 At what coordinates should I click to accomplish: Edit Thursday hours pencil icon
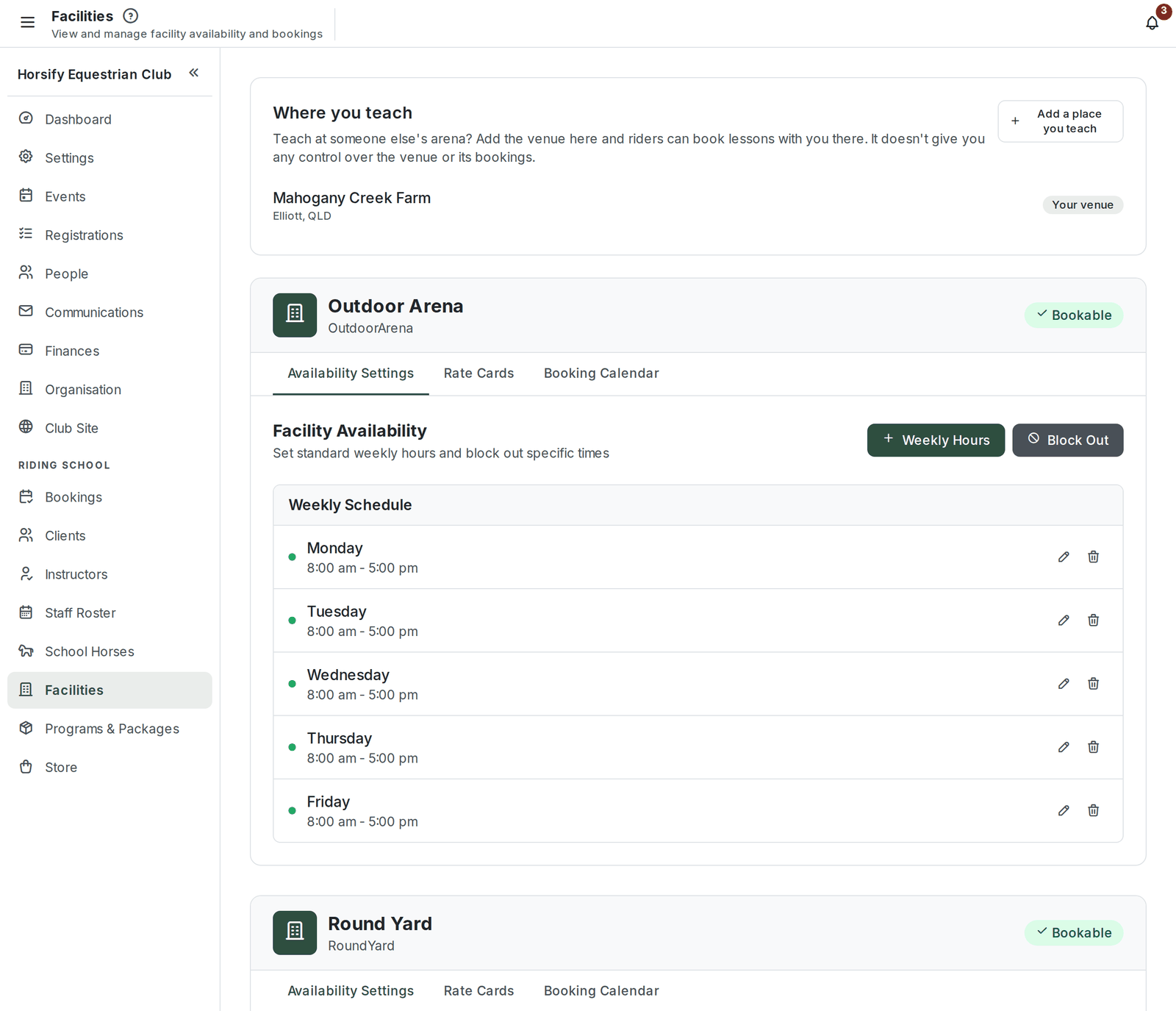tap(1064, 746)
